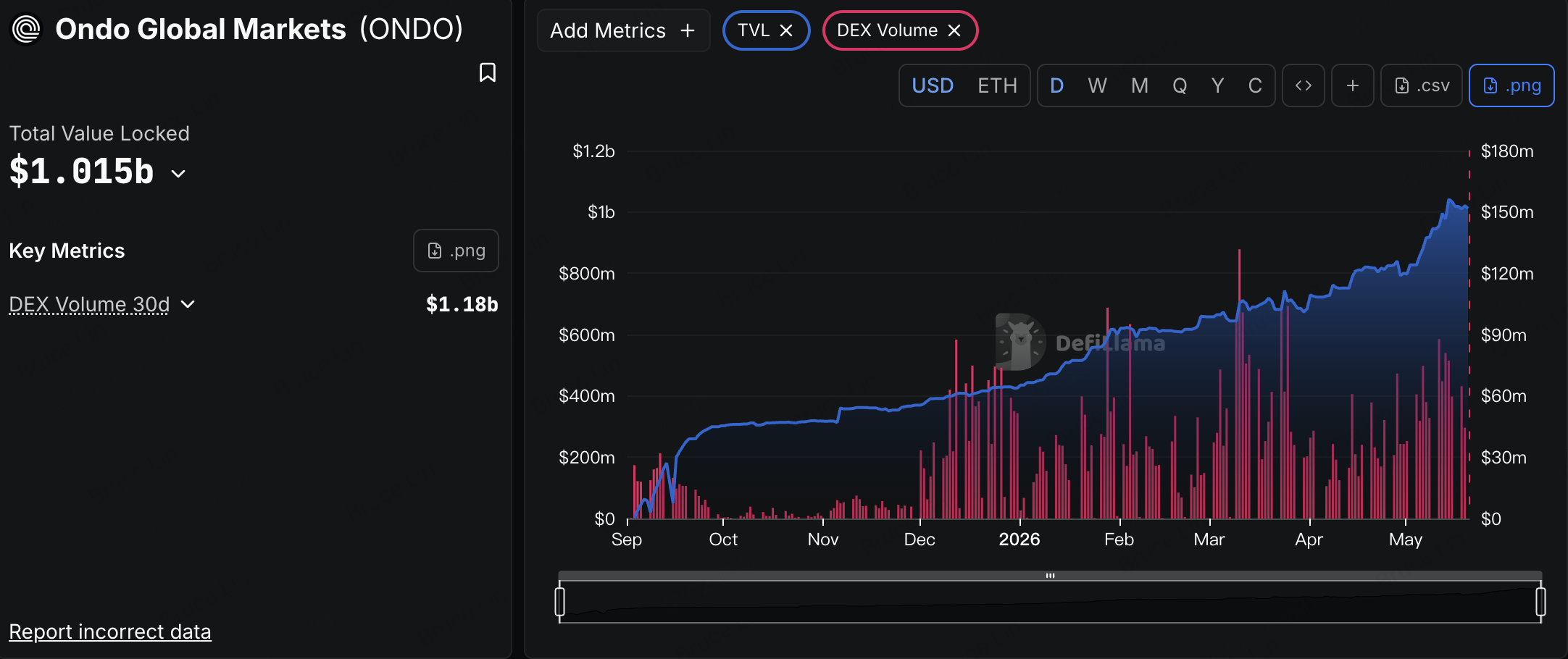Open the Report incorrect data link
This screenshot has width=1568, height=659.
click(x=110, y=631)
